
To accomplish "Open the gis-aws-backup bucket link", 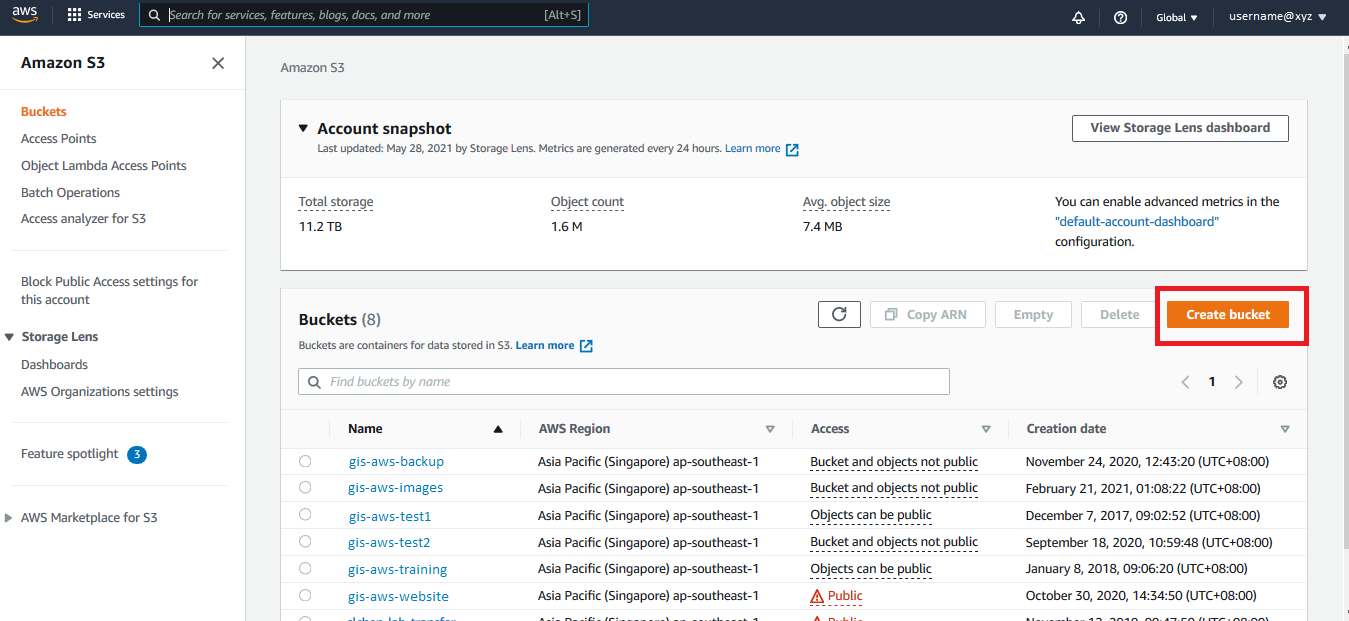I will (396, 462).
